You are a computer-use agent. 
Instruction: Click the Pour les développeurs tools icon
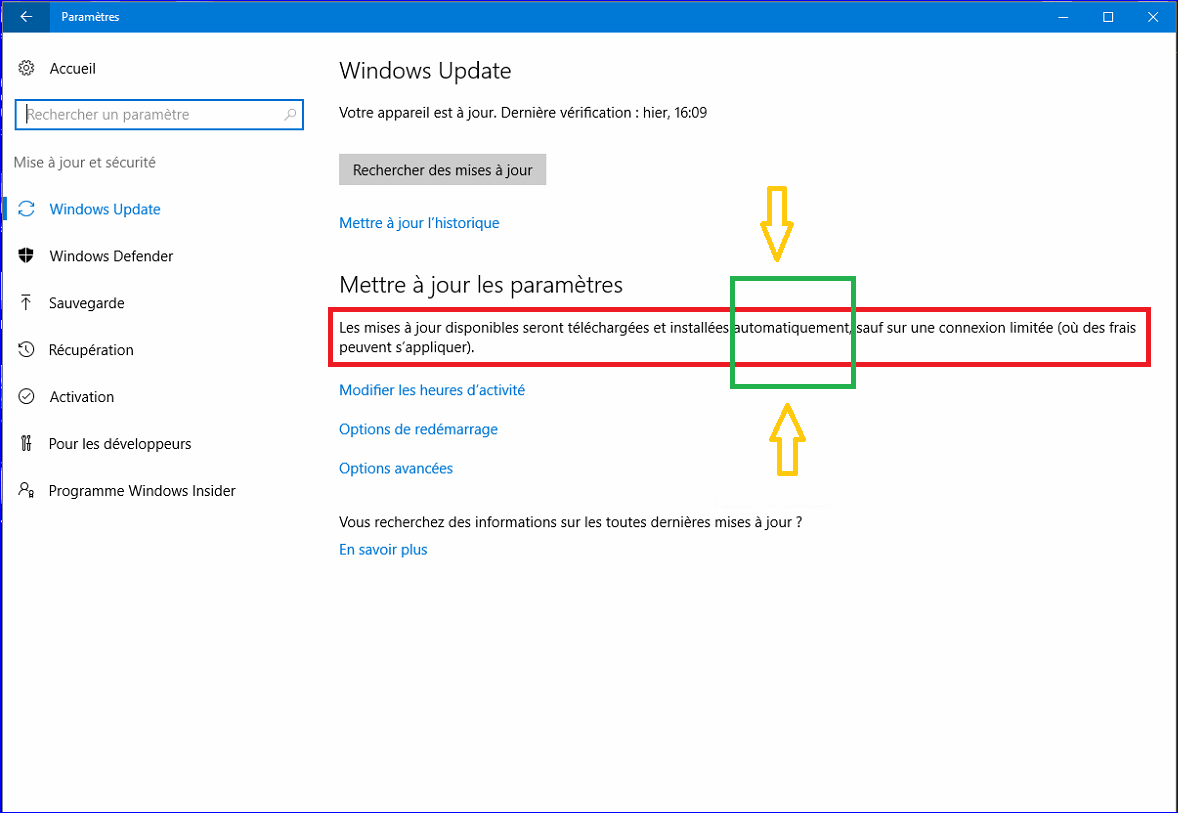click(x=26, y=443)
